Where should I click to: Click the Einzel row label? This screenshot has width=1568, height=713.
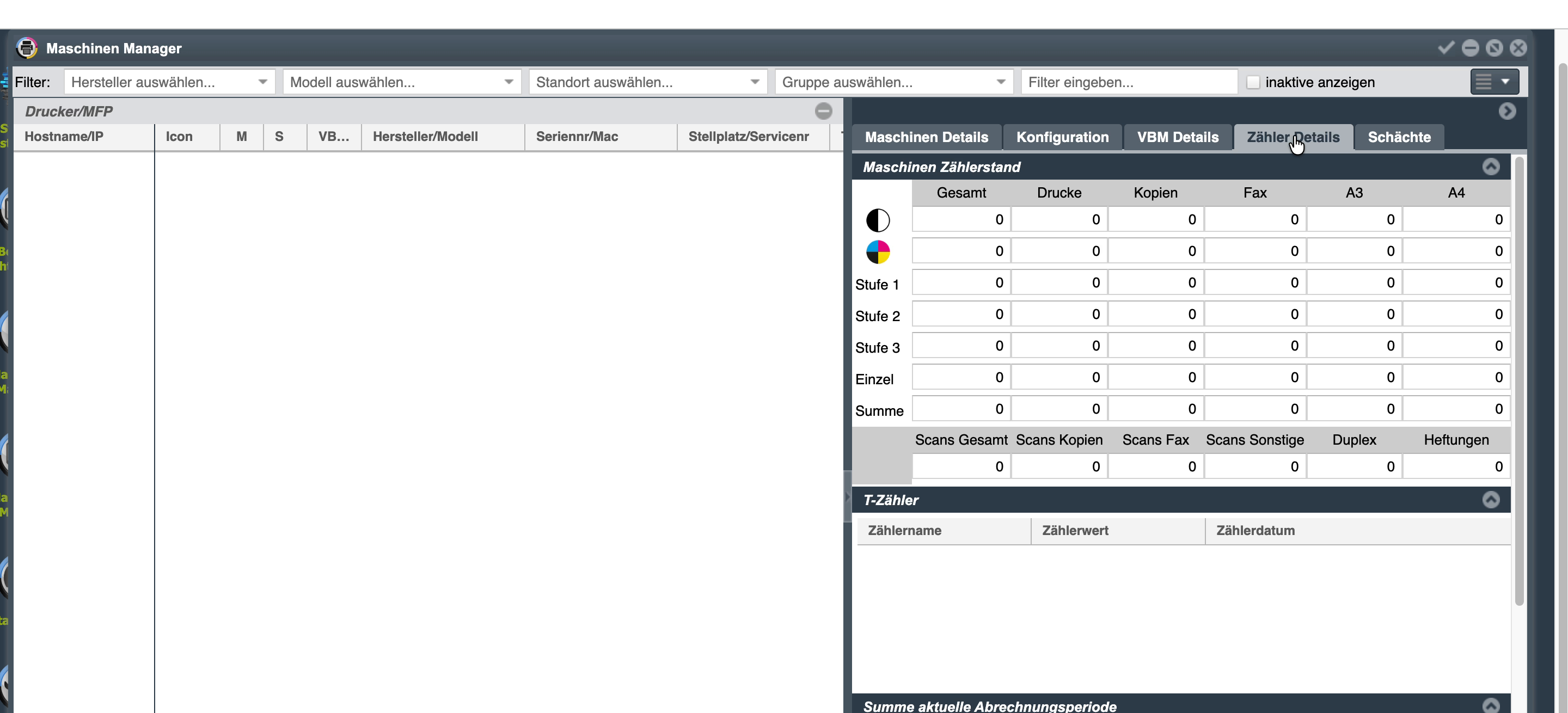[x=874, y=379]
